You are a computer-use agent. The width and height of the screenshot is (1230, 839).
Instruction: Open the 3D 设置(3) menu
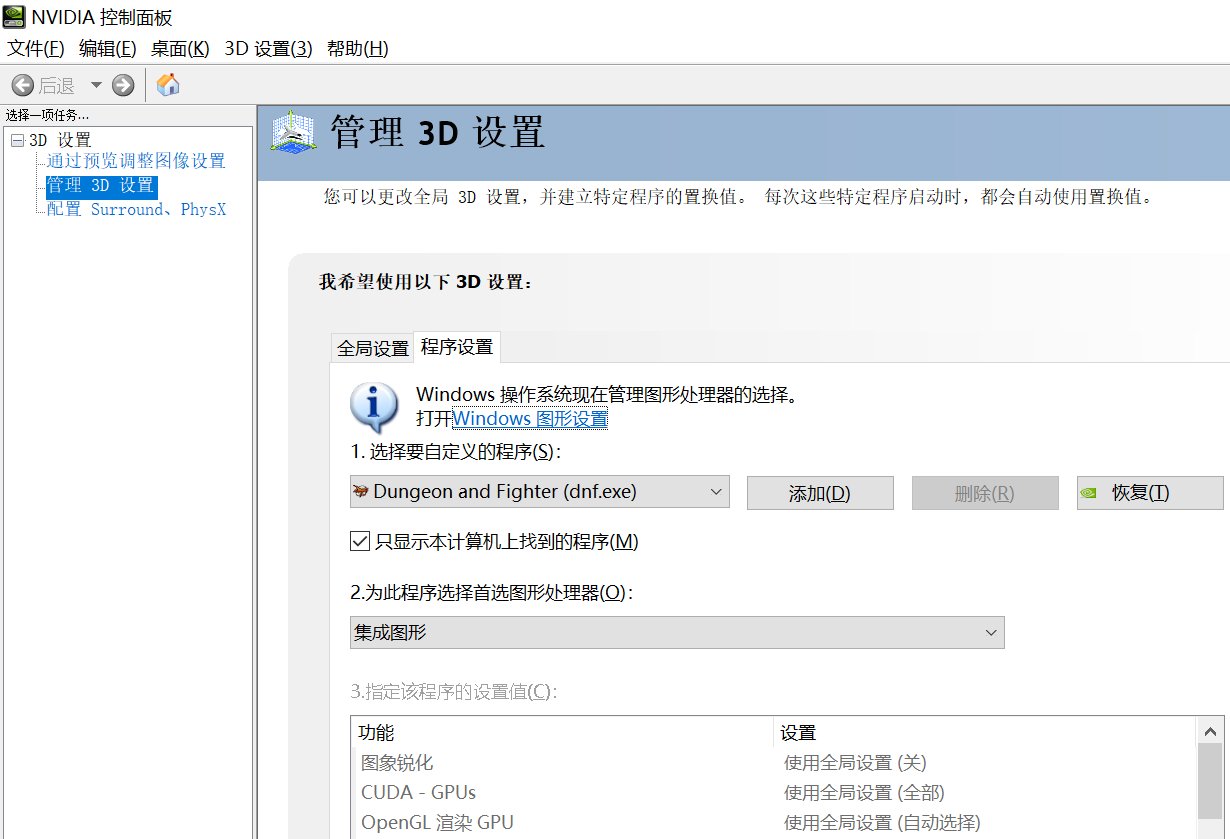[268, 48]
